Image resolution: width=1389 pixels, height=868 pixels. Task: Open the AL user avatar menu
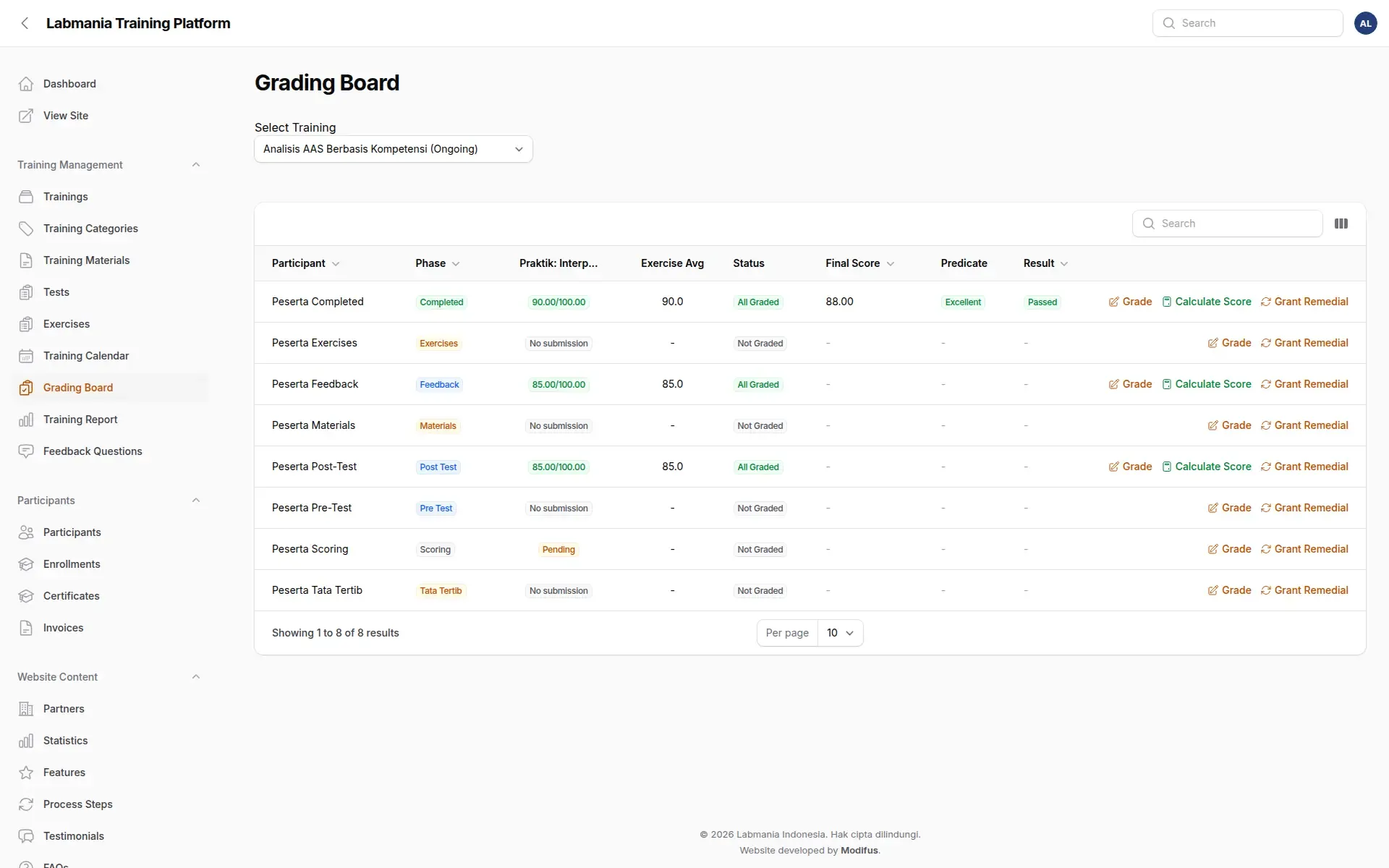1365,23
